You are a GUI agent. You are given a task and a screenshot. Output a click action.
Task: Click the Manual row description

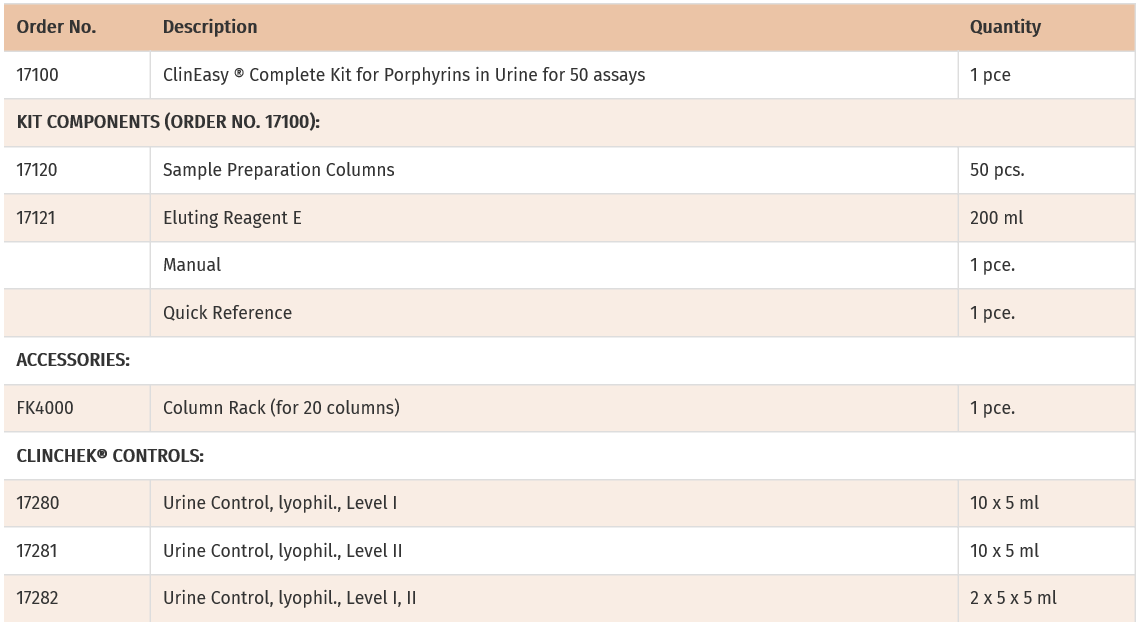[192, 265]
